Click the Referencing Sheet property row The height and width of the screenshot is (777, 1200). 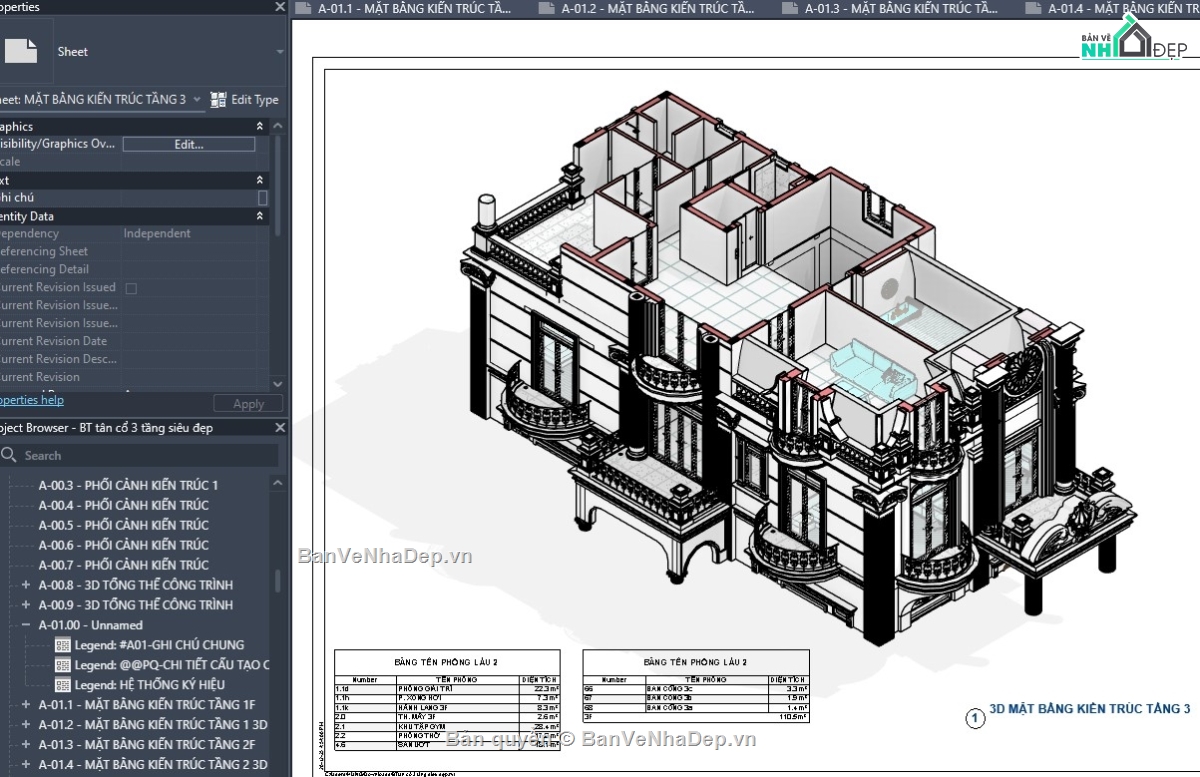tap(135, 252)
